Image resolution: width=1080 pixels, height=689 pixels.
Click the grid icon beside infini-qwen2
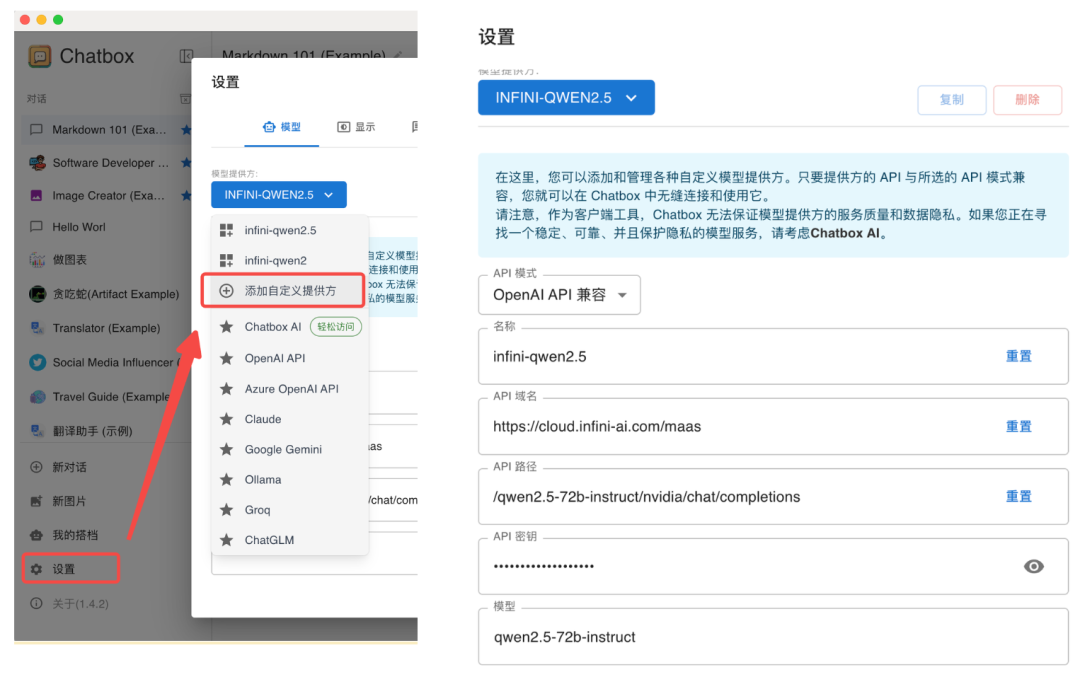226,260
